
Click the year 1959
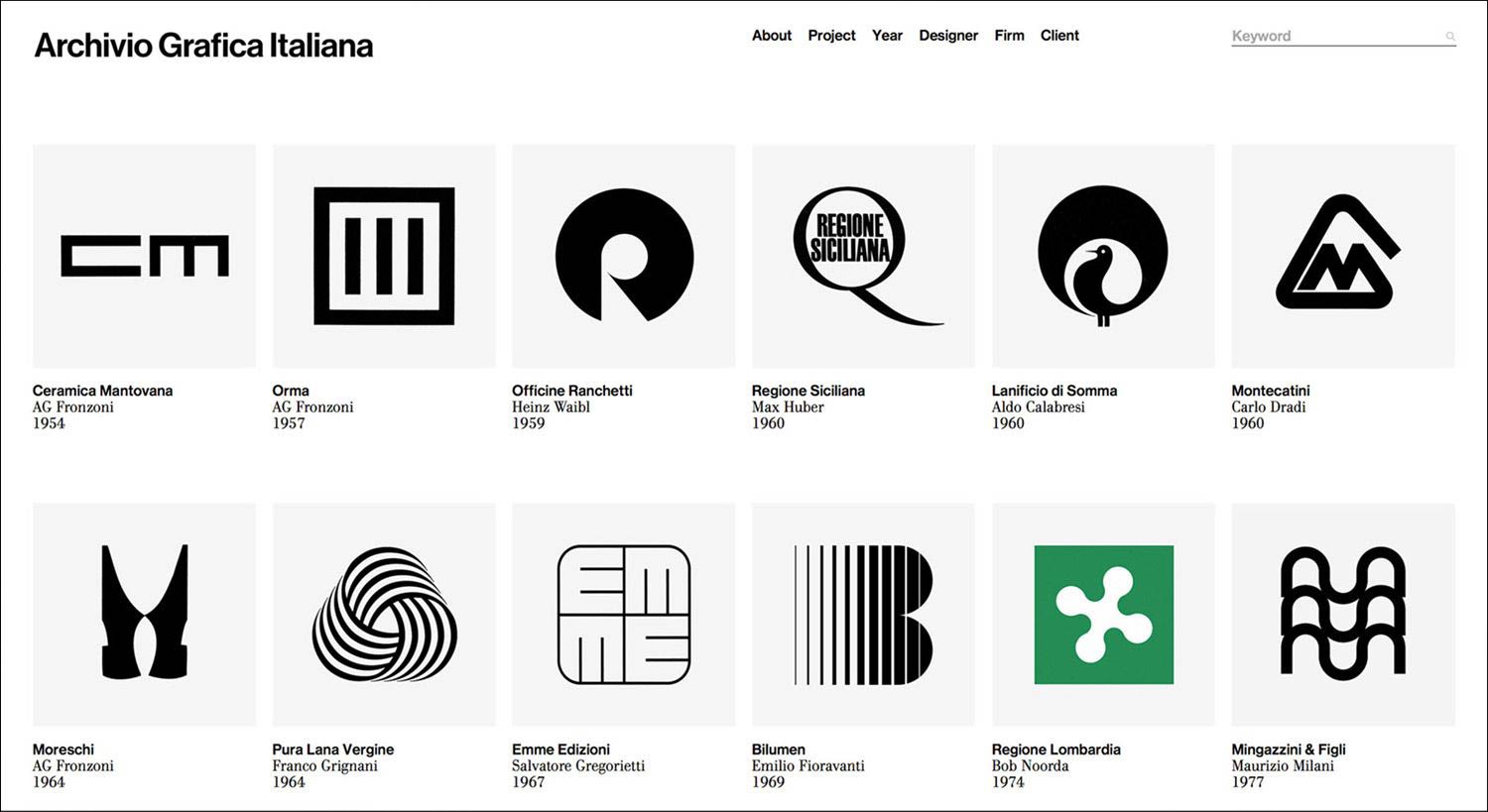529,423
